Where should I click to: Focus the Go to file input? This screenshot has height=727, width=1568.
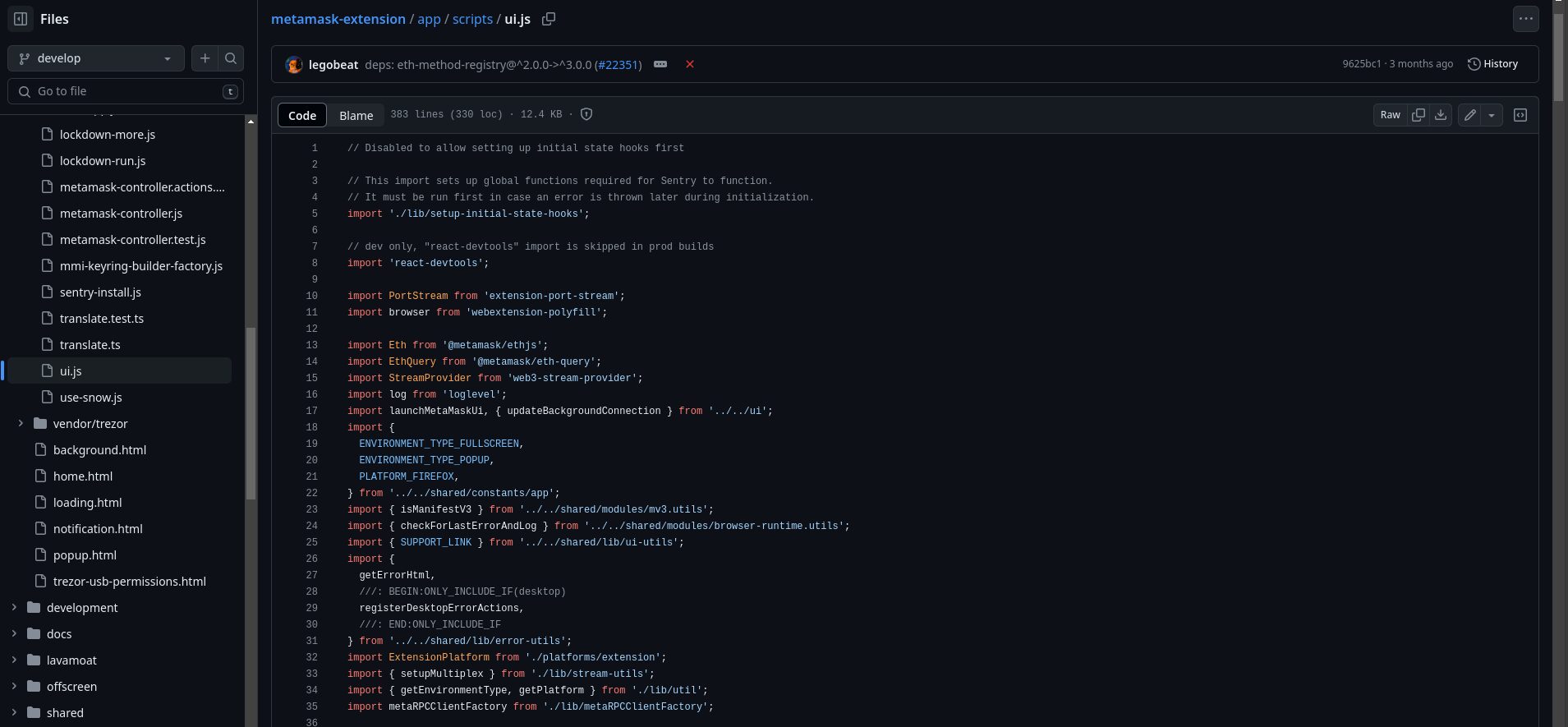pos(126,91)
